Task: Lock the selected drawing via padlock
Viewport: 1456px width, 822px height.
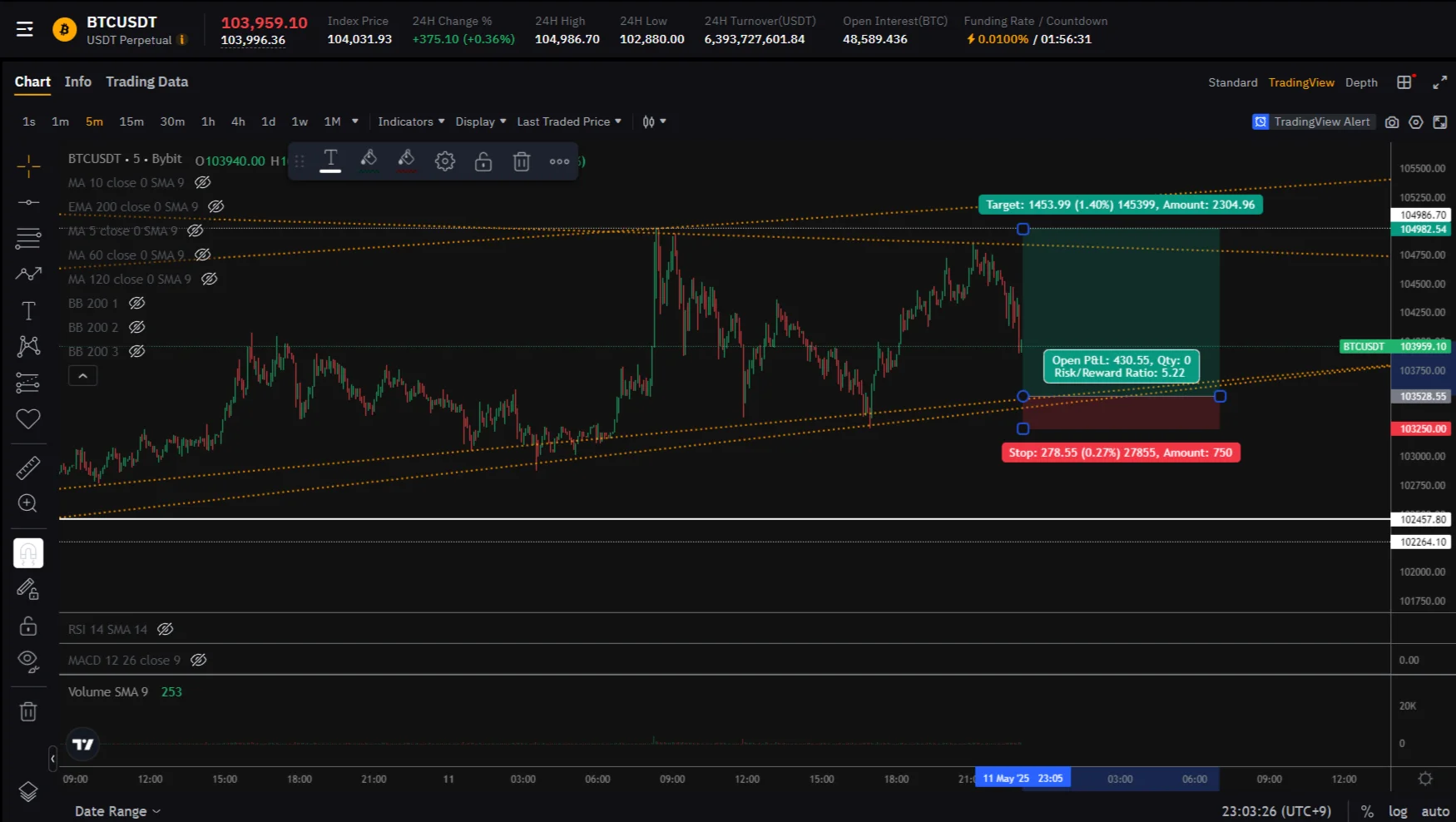Action: click(x=483, y=161)
